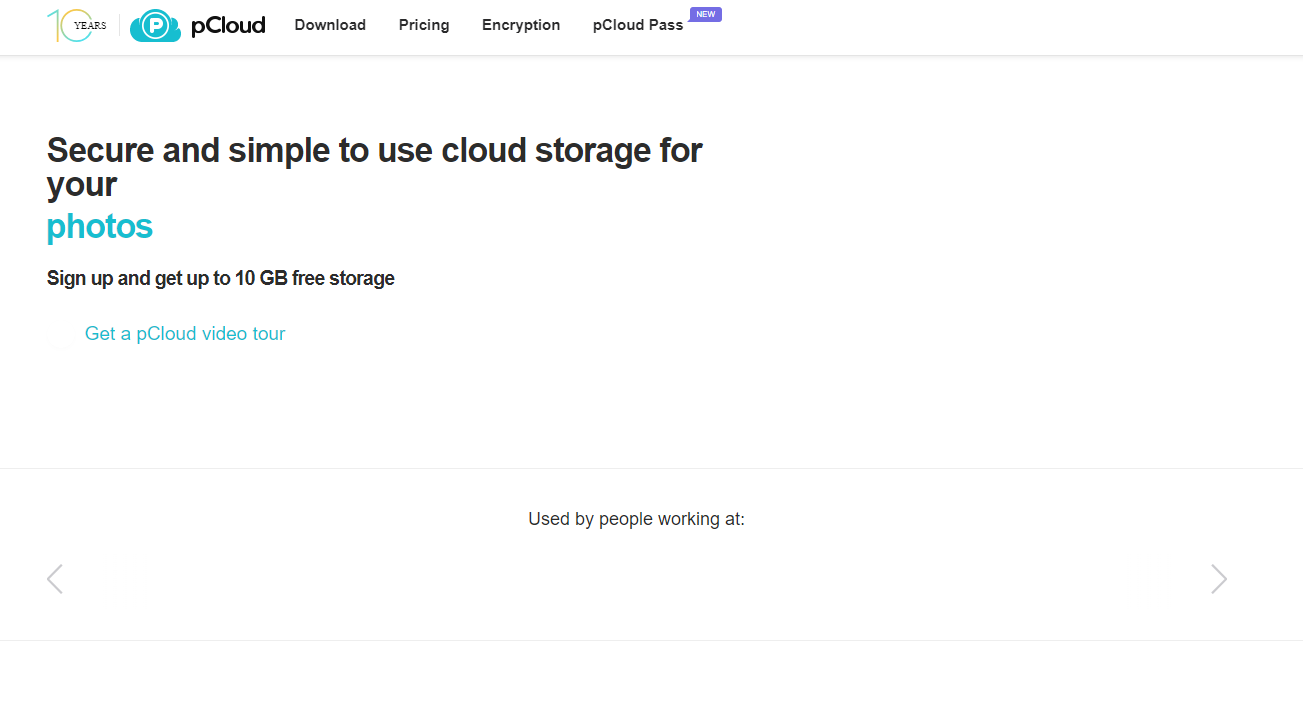The height and width of the screenshot is (719, 1303).
Task: Open the Get a pCloud video tour link
Action: pyautogui.click(x=185, y=334)
